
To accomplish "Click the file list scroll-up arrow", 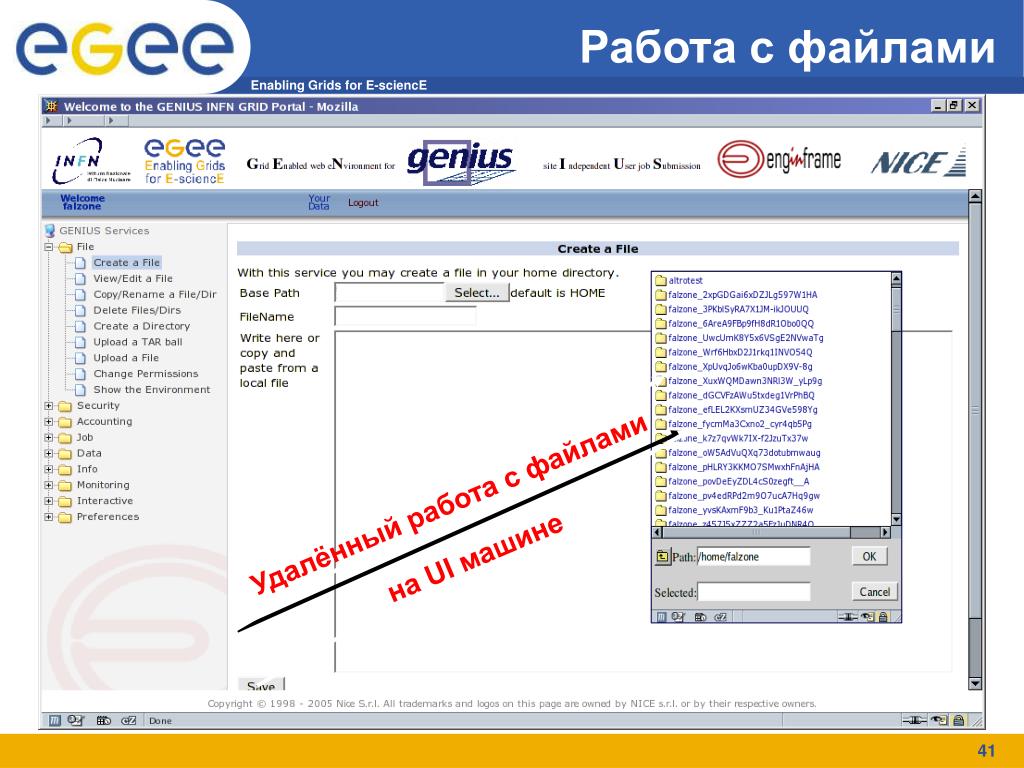I will point(896,280).
